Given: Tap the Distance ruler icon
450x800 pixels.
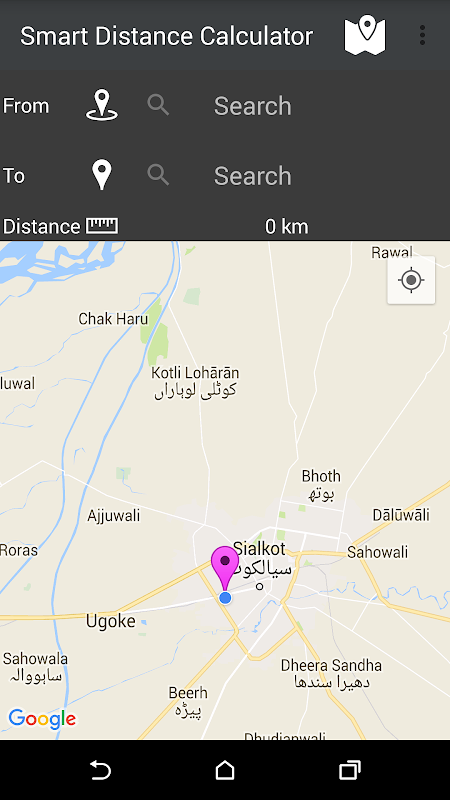Looking at the screenshot, I should (102, 226).
